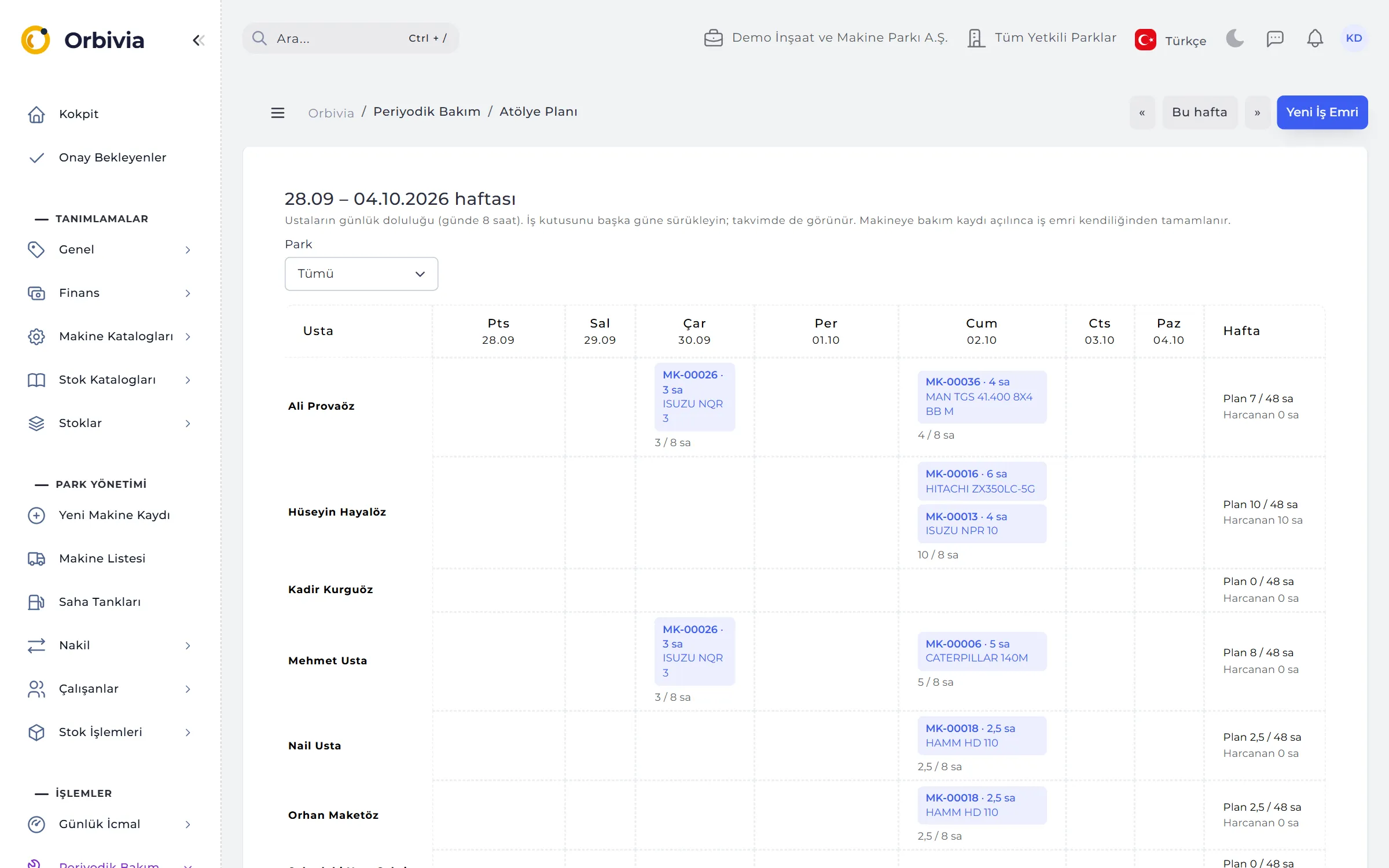
Task: Click the Bu hafta button
Action: click(1200, 112)
